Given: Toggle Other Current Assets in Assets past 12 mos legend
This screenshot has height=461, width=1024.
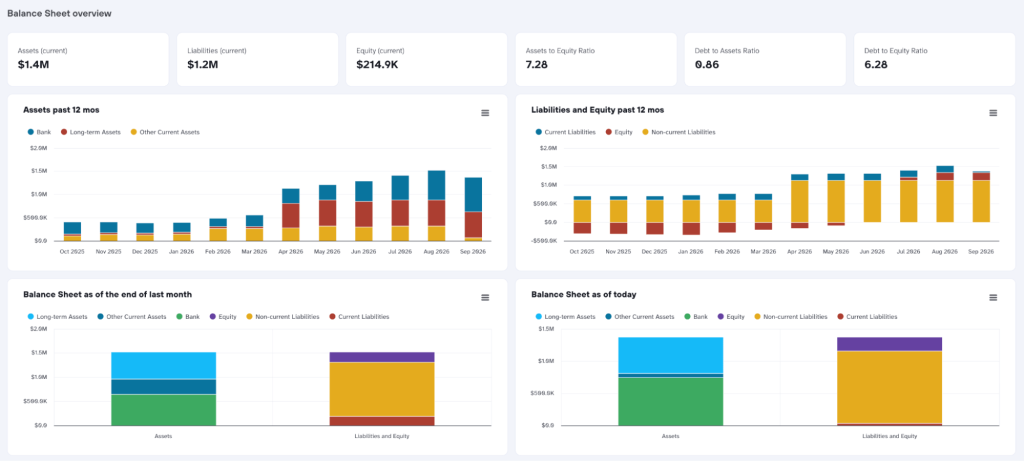Looking at the screenshot, I should click(166, 132).
